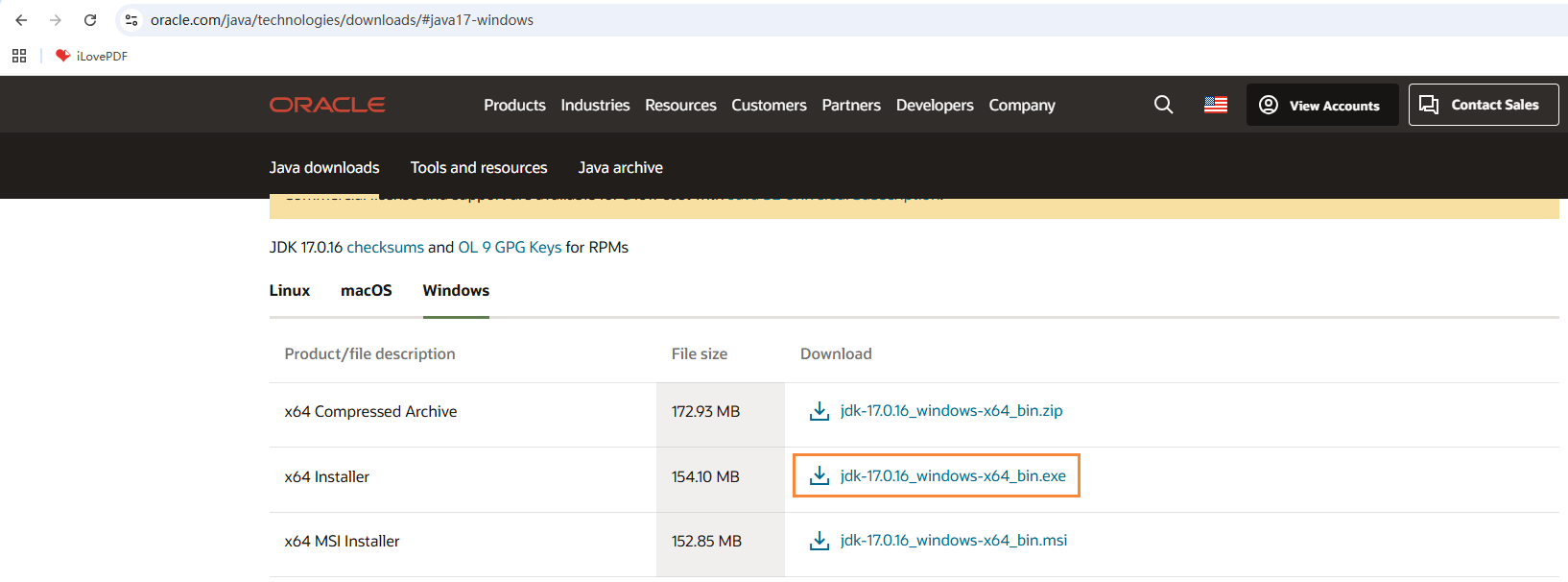Open the apps grid icon in bookmarks bar
The height and width of the screenshot is (582, 1568).
click(19, 56)
